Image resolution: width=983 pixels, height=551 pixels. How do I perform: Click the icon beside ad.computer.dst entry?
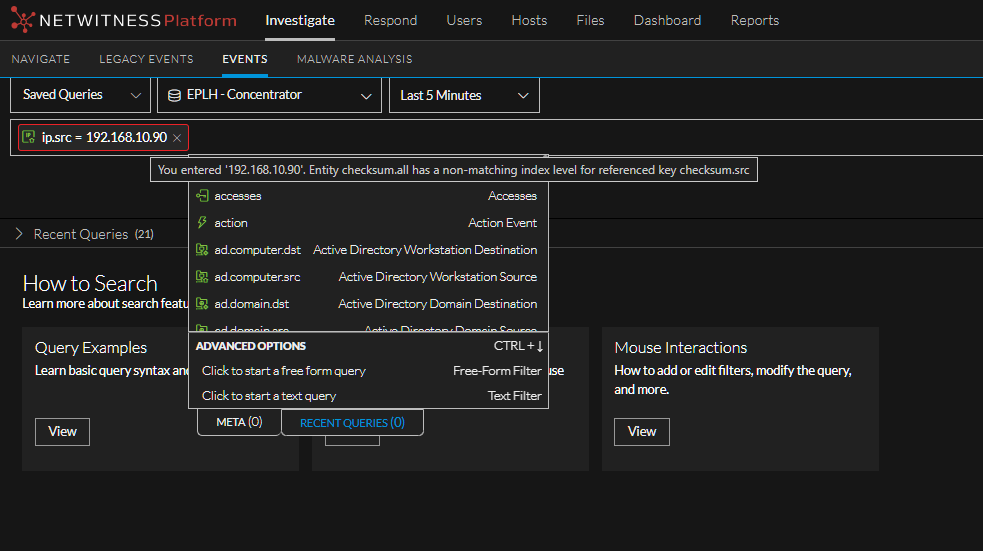[202, 250]
